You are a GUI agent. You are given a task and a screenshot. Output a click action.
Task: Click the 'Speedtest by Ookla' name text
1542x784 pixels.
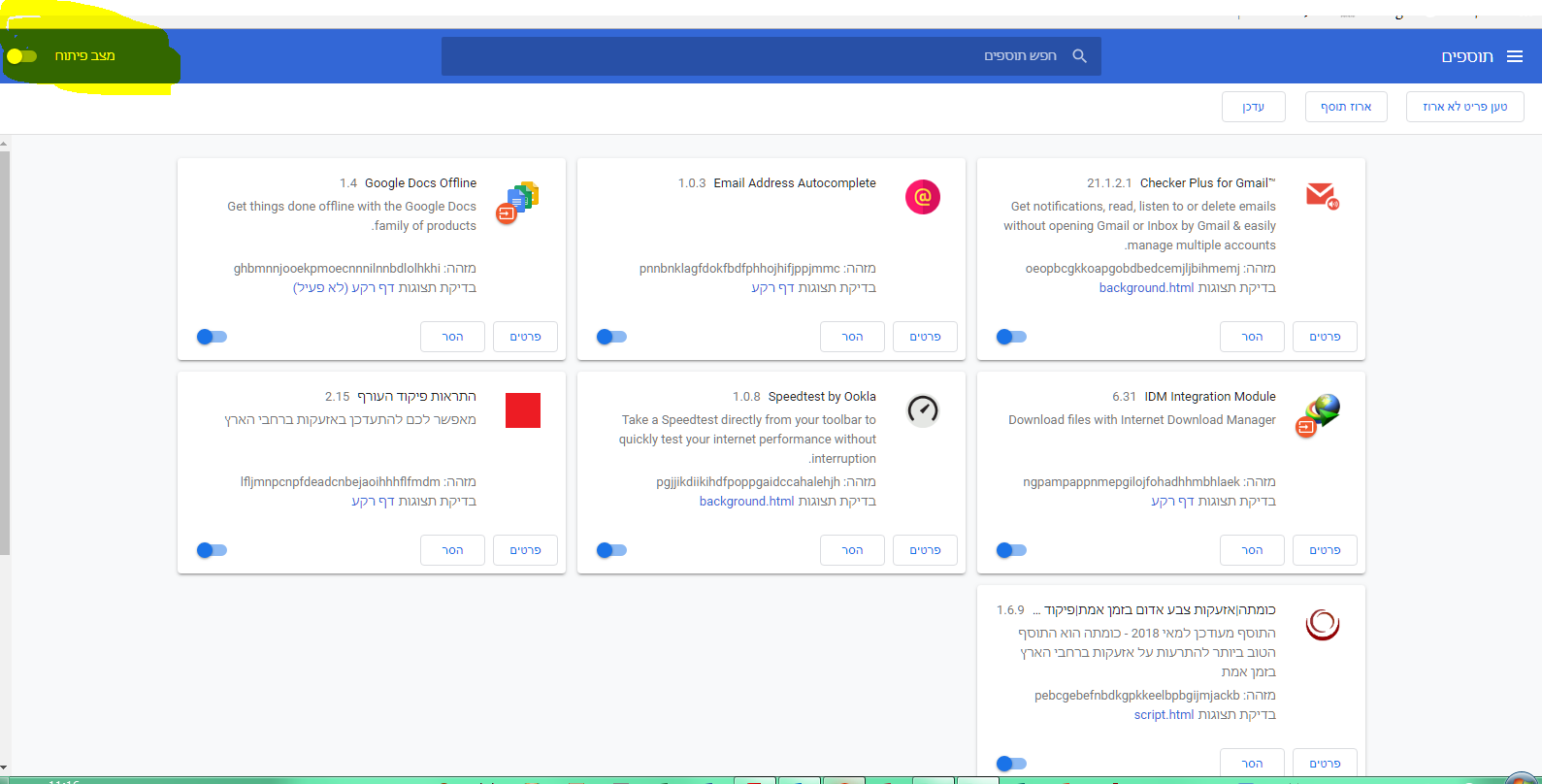(x=822, y=397)
